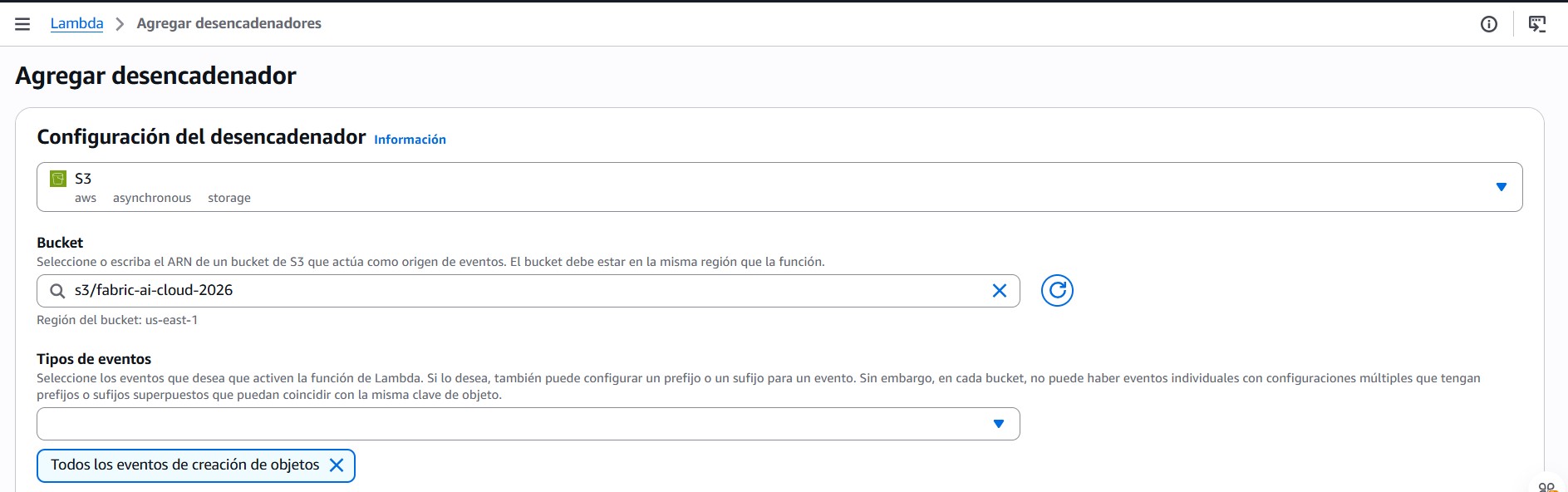Viewport: 1568px width, 492px height.
Task: Clear the bucket selection with X
Action: (1000, 291)
